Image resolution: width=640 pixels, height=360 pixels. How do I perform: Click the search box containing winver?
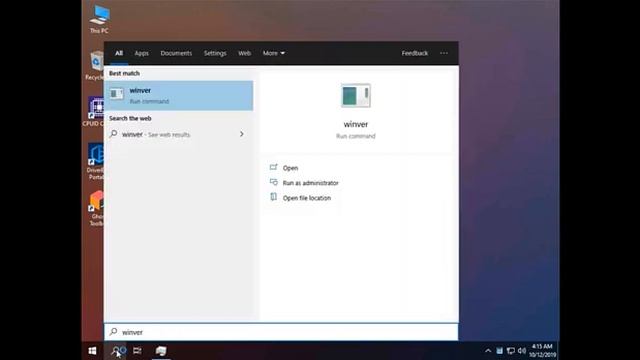point(281,332)
